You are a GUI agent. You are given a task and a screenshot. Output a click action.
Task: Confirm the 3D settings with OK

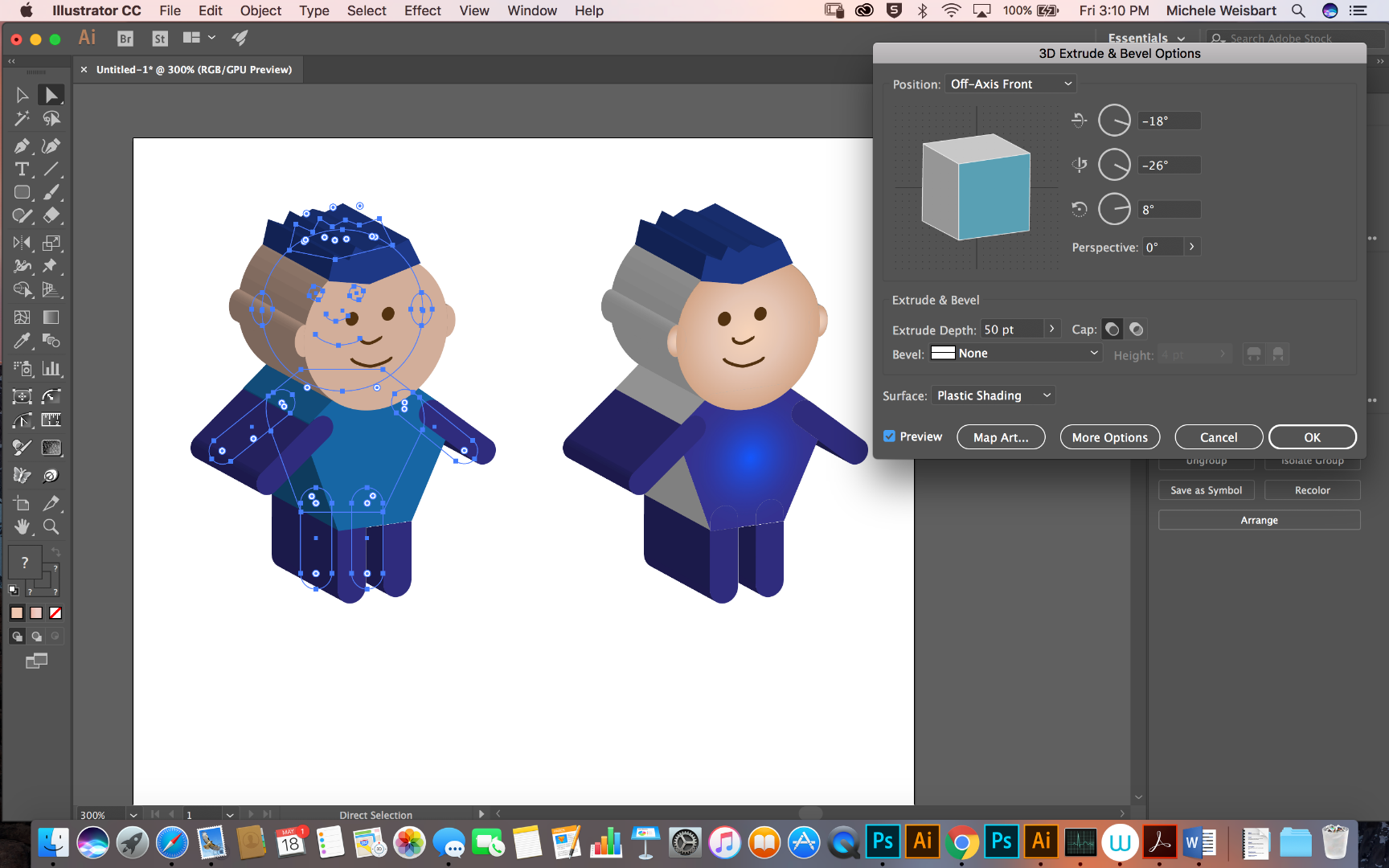point(1313,437)
